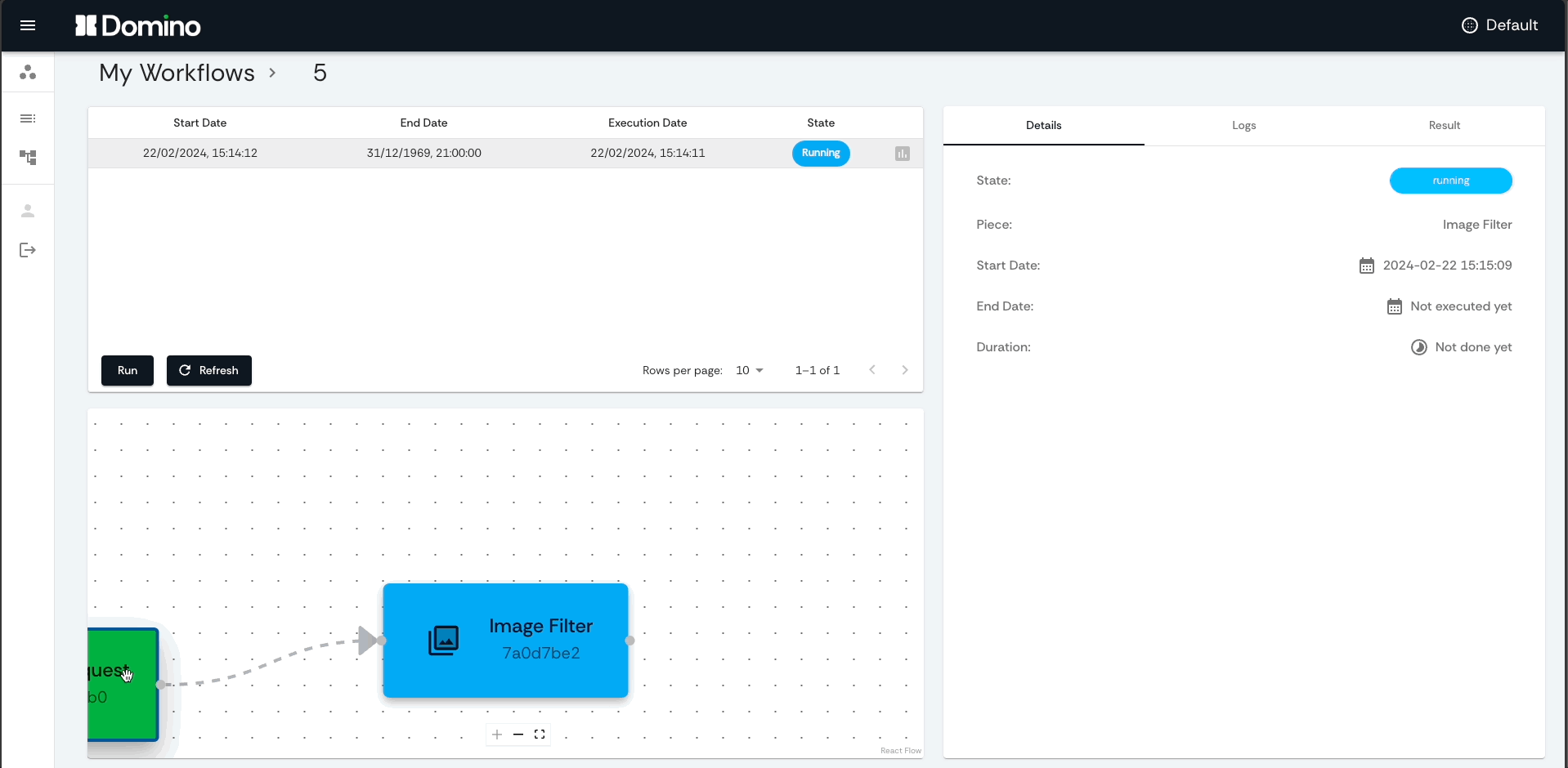Viewport: 1568px width, 768px height.
Task: Click the breadcrumb chevron separator
Action: pyautogui.click(x=272, y=73)
